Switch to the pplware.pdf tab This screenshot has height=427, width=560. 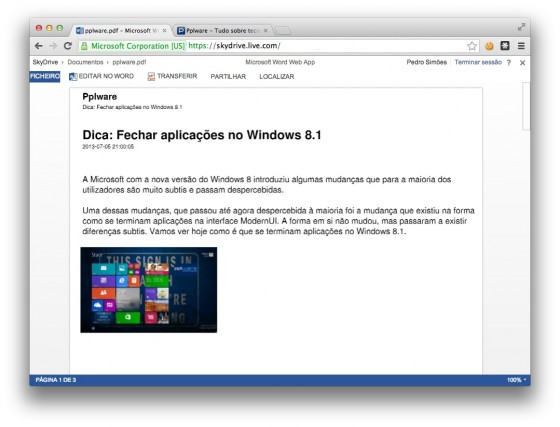click(x=121, y=31)
